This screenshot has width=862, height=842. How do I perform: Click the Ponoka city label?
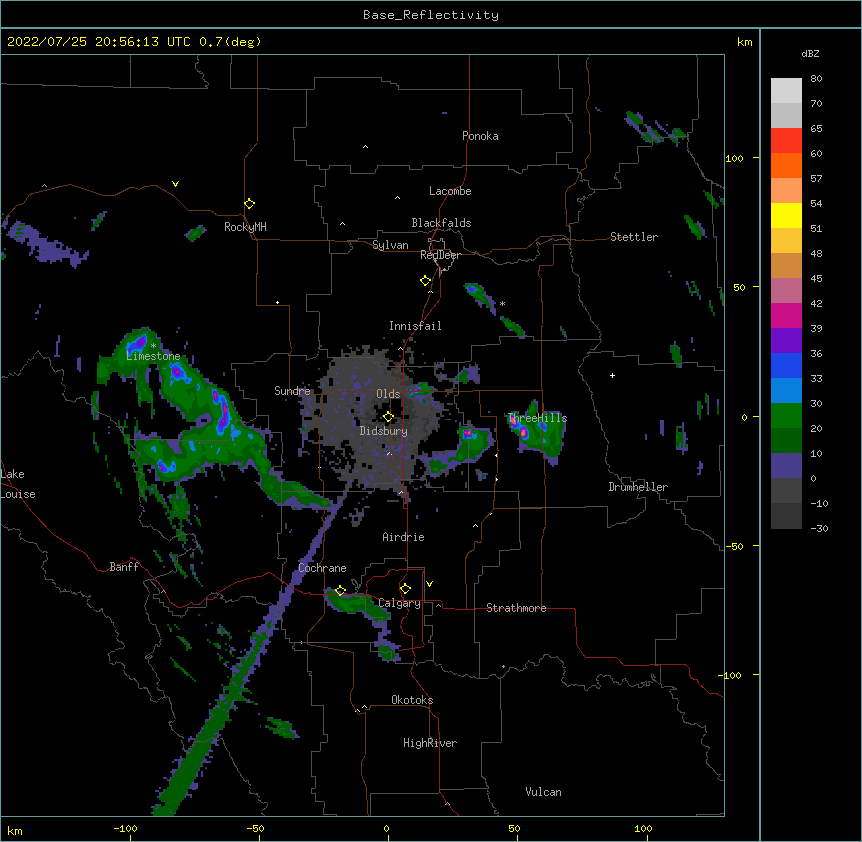click(480, 136)
